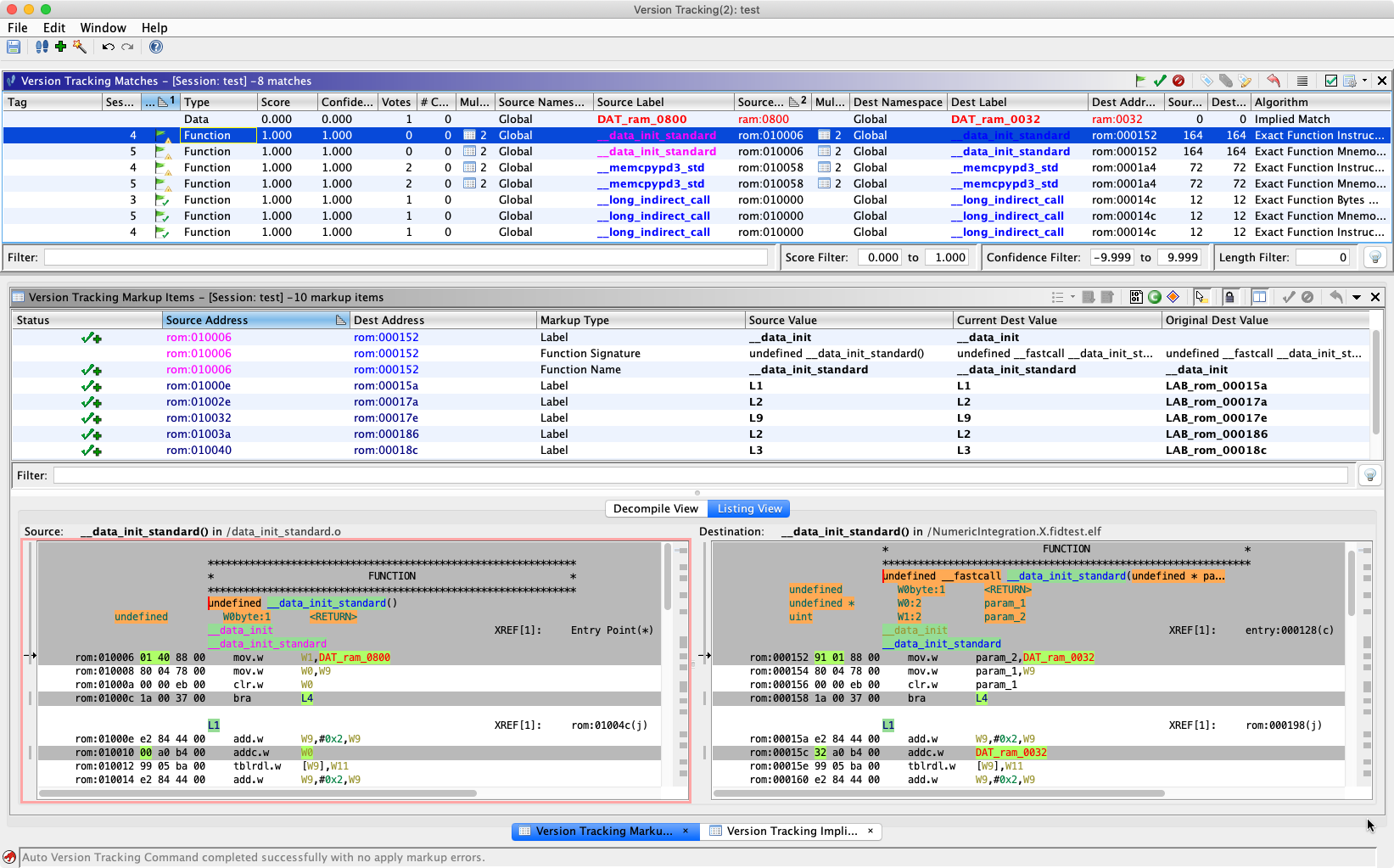Toggle the checked-box filter icon in matches toolbar
This screenshot has height=868, width=1394.
(x=1330, y=81)
